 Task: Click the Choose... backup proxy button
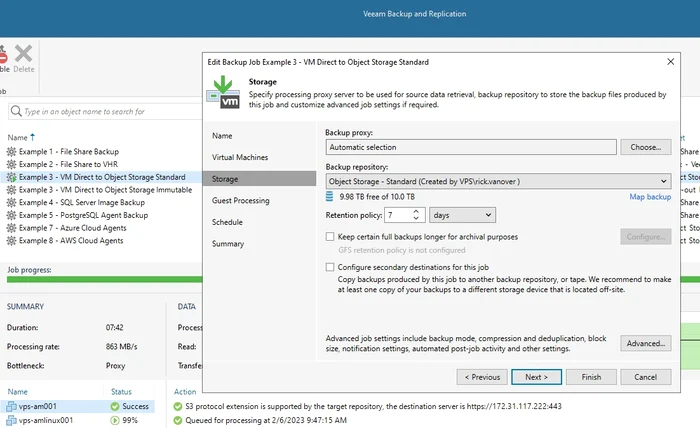pos(646,147)
